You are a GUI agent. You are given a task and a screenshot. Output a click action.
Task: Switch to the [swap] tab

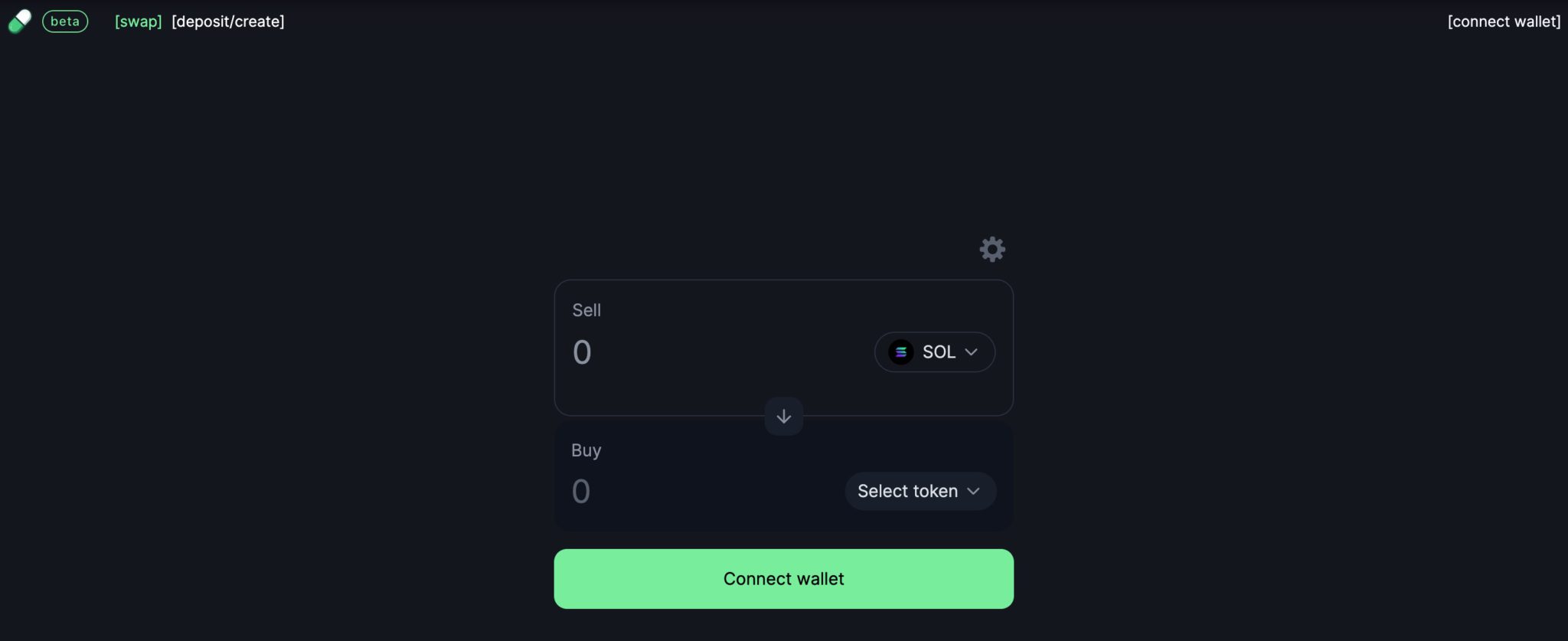pos(138,21)
